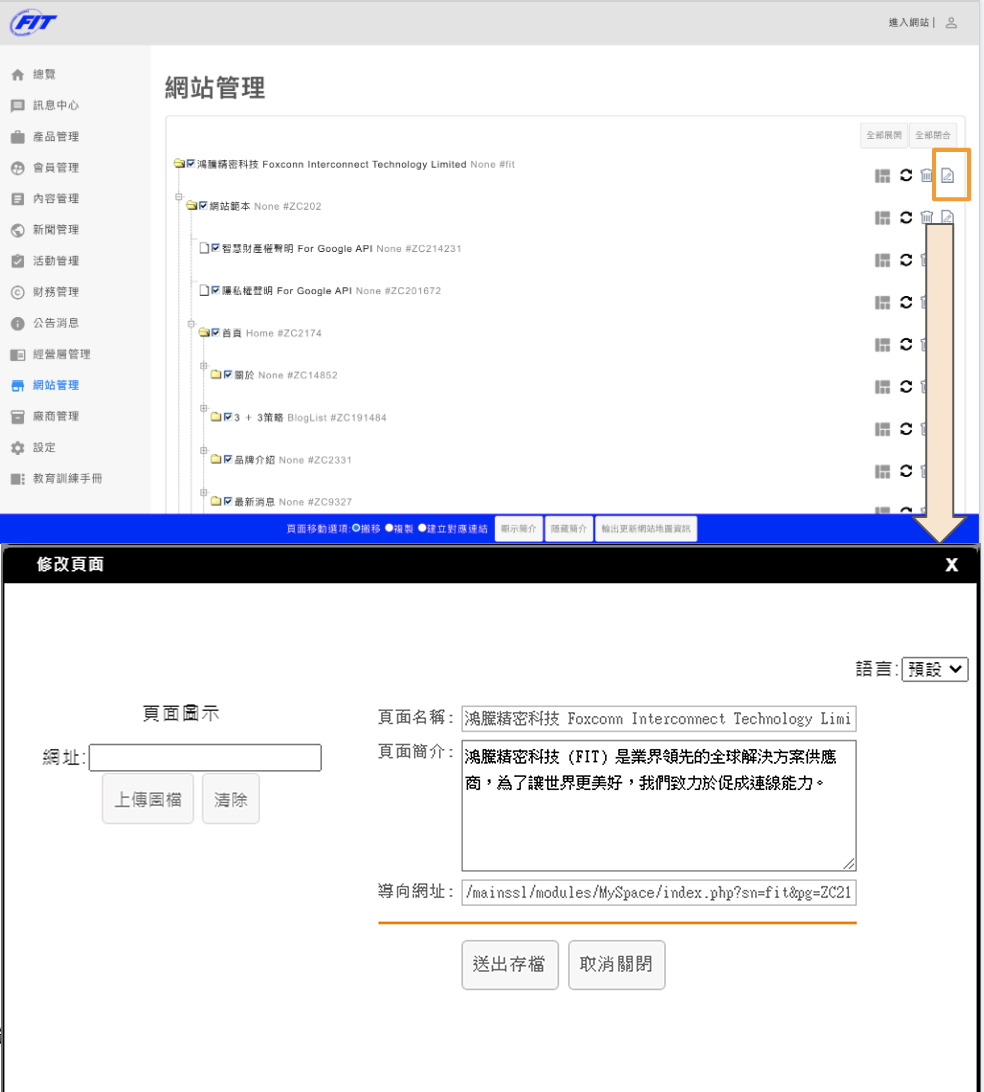Click into the 導向網址 field
Image resolution: width=984 pixels, height=1092 pixels.
(x=659, y=892)
